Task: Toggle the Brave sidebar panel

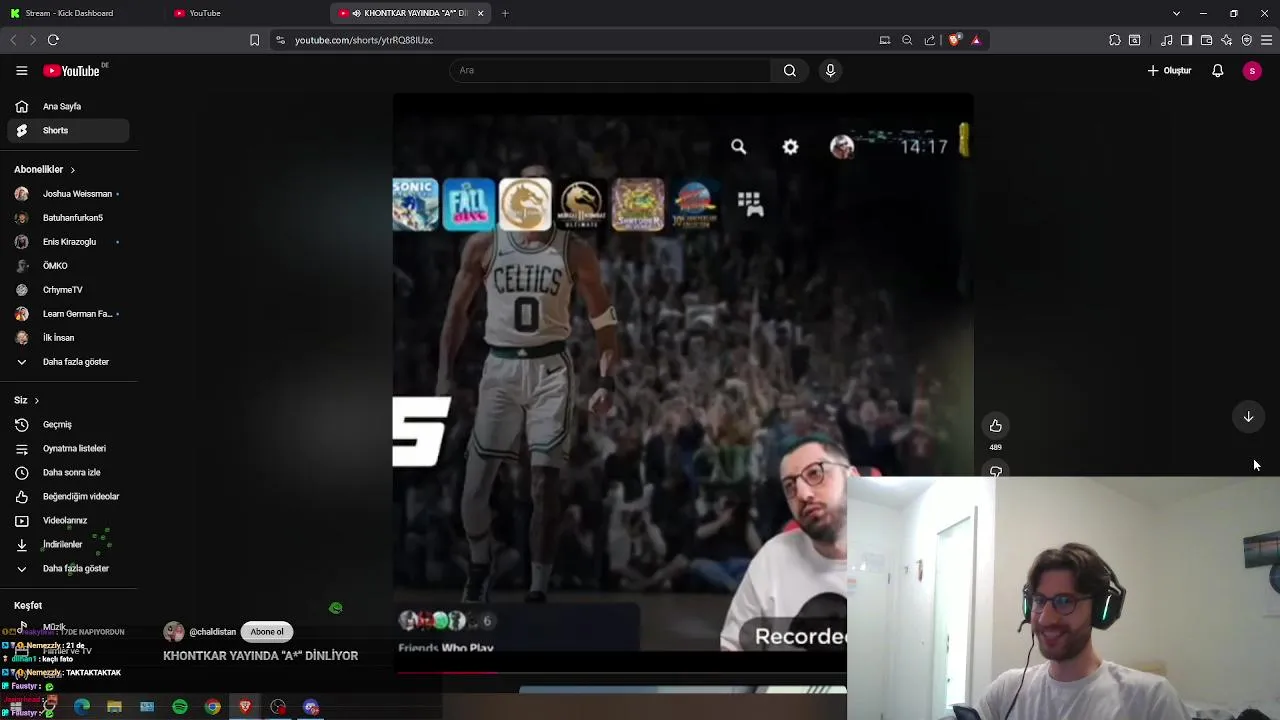Action: 1186,40
